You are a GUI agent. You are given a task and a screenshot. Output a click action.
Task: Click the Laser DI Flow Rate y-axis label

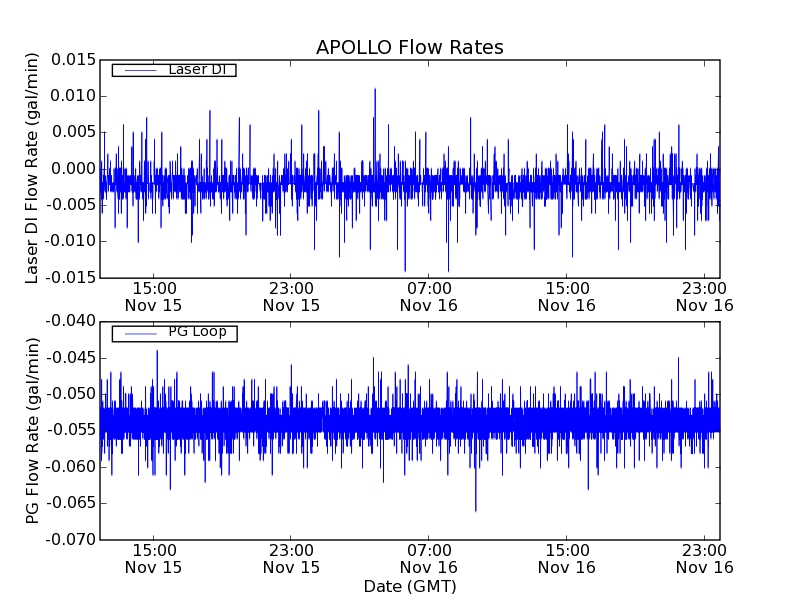pyautogui.click(x=32, y=169)
